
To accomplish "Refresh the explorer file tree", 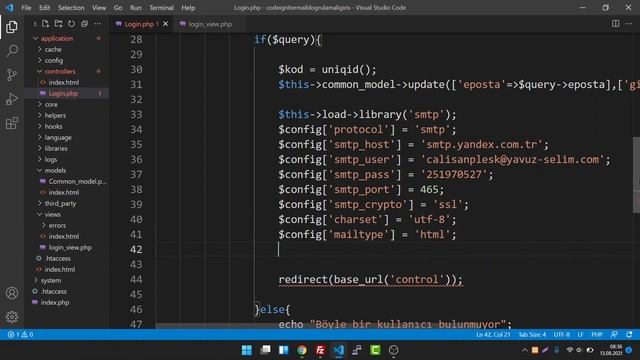I will pos(71,24).
